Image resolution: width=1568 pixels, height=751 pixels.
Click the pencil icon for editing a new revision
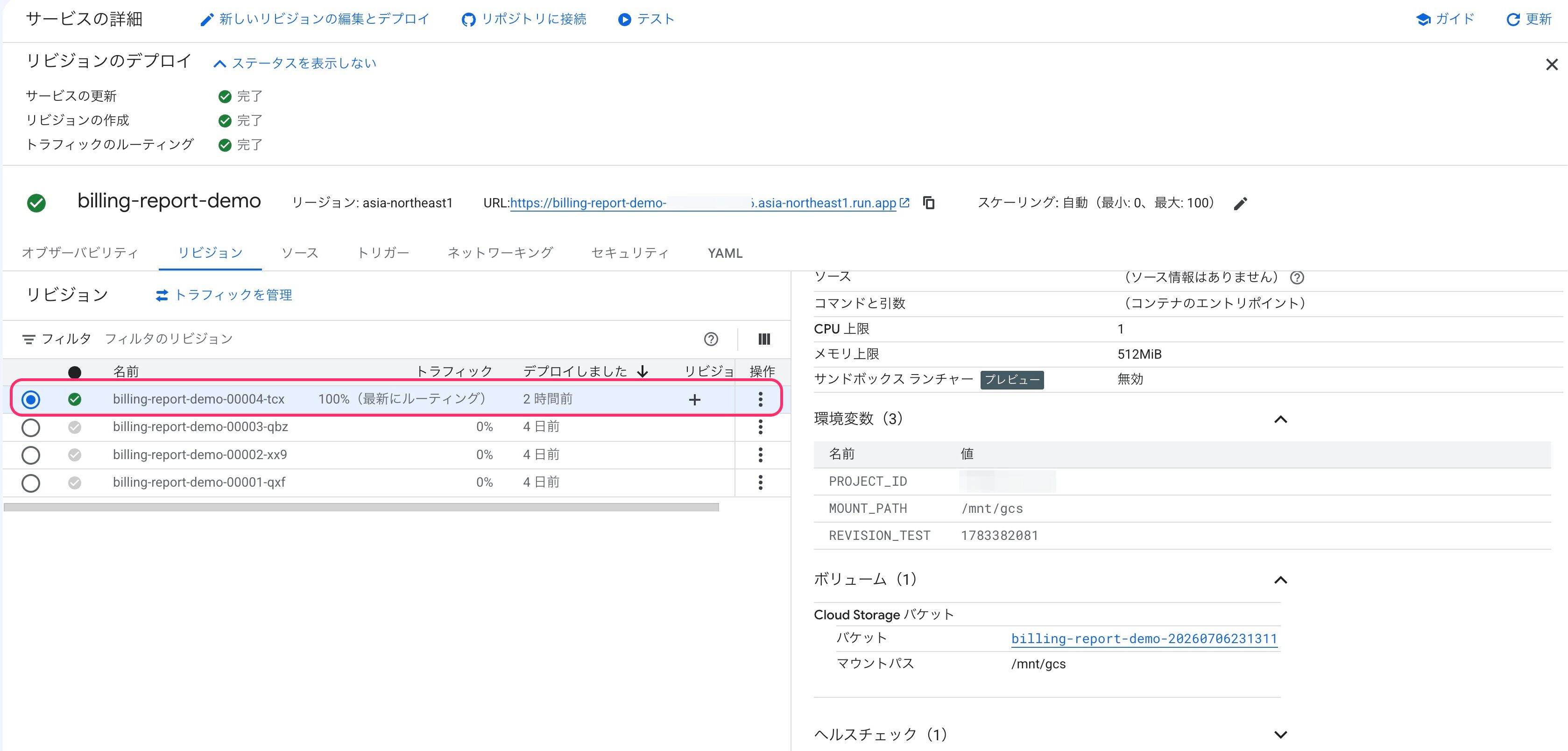click(207, 20)
